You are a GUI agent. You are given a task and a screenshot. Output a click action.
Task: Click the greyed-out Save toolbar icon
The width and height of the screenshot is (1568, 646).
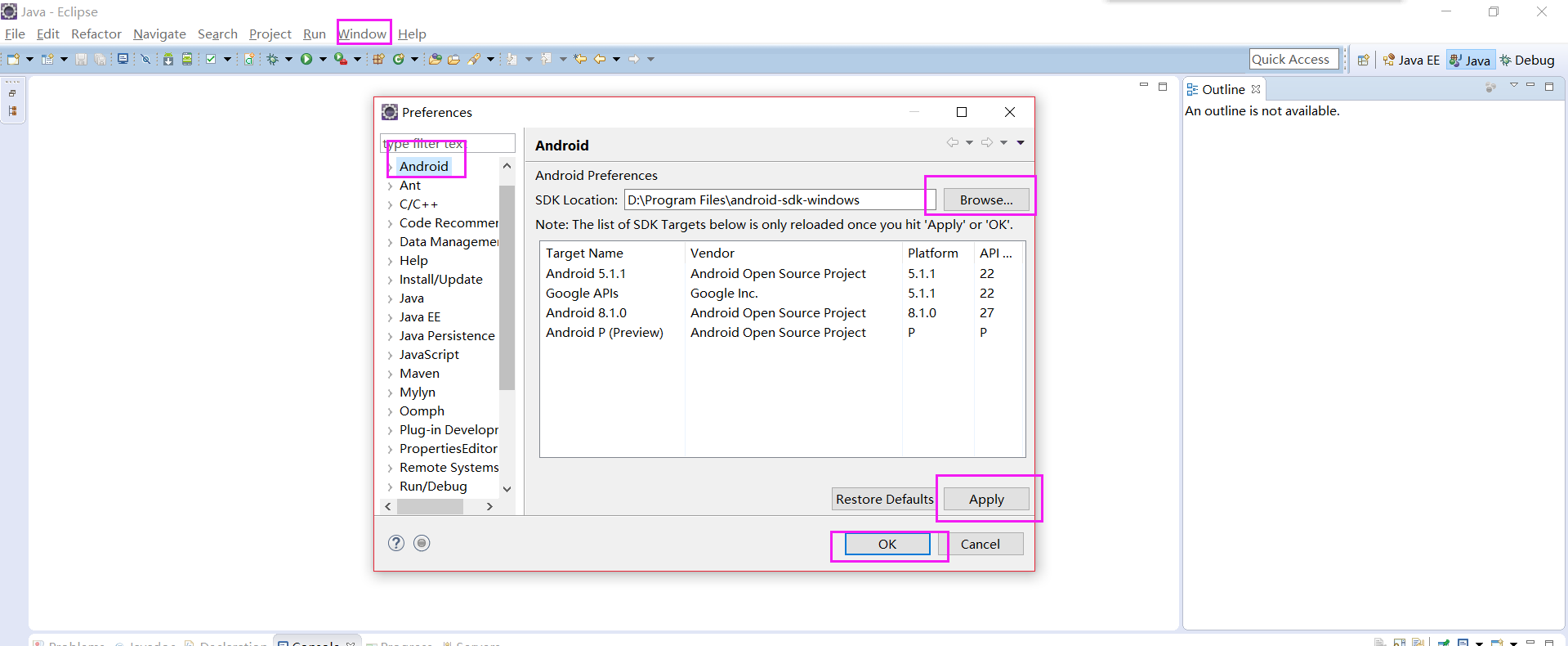[x=81, y=59]
